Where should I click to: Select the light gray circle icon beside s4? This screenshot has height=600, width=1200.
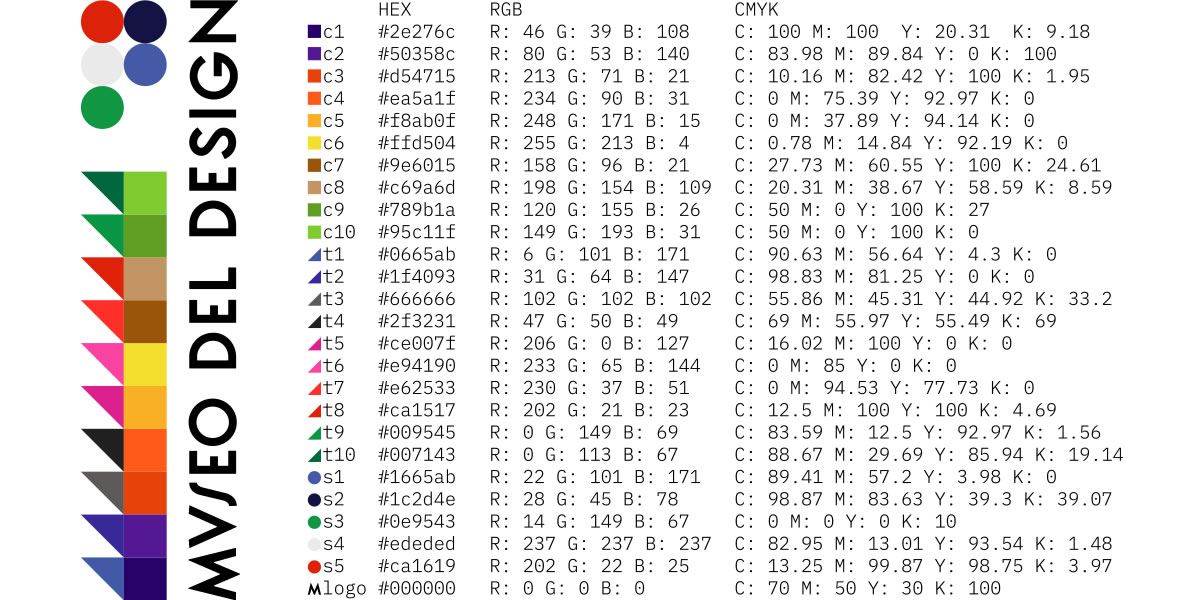coord(314,545)
